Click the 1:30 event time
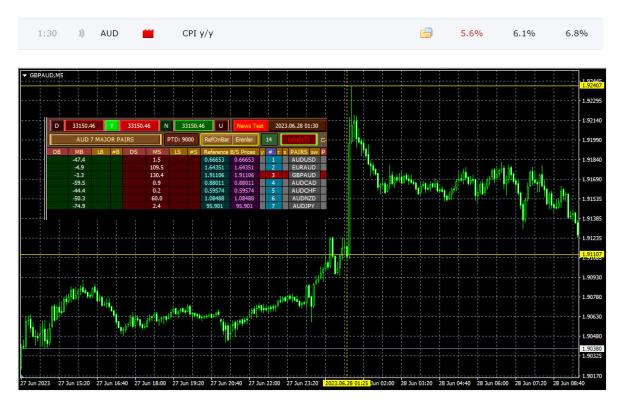Image resolution: width=625 pixels, height=409 pixels. pos(47,33)
